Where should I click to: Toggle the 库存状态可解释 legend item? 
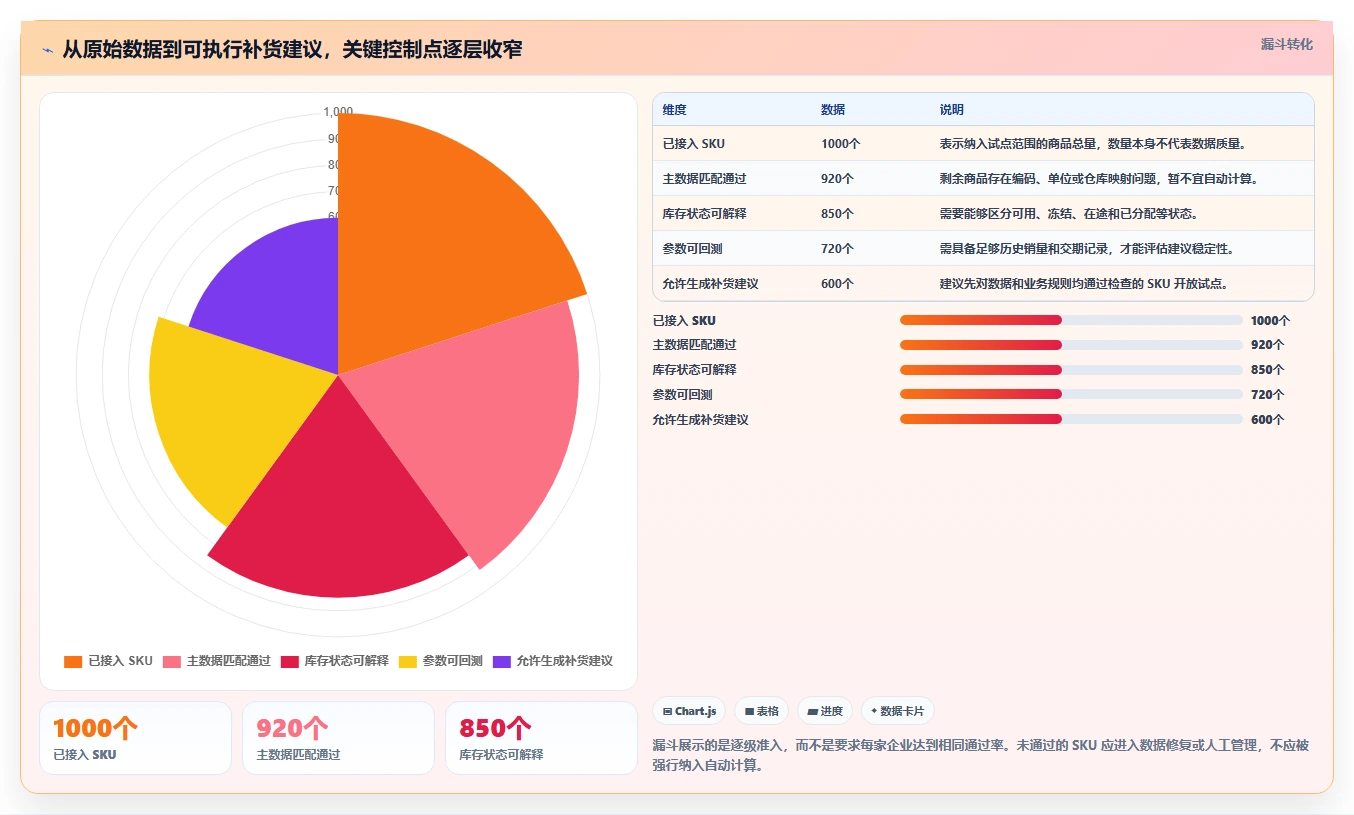(x=334, y=661)
